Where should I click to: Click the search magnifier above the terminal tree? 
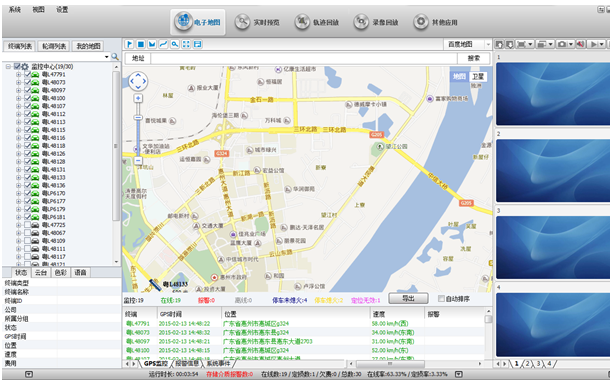pyautogui.click(x=115, y=57)
